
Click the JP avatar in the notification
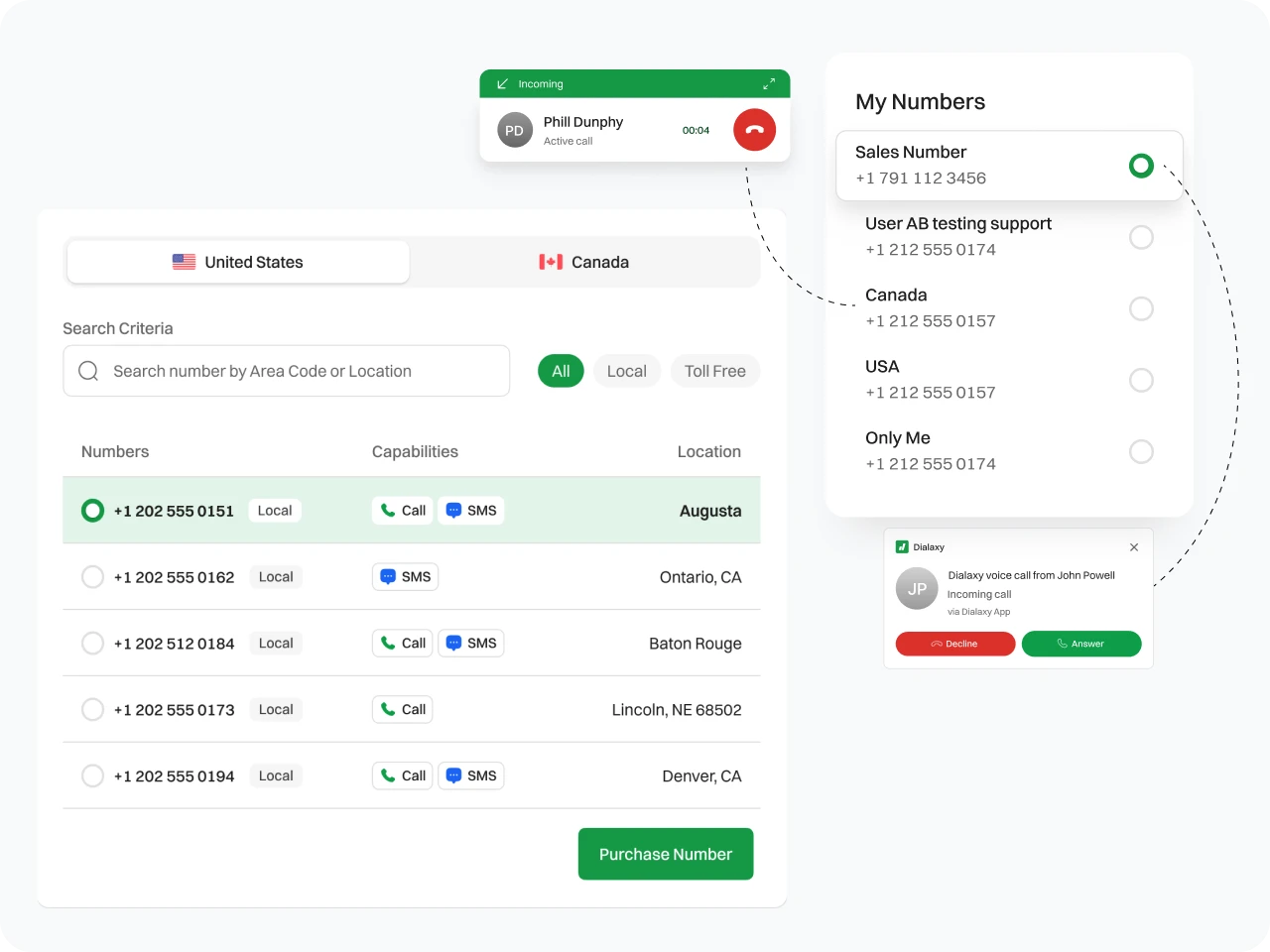tap(917, 588)
